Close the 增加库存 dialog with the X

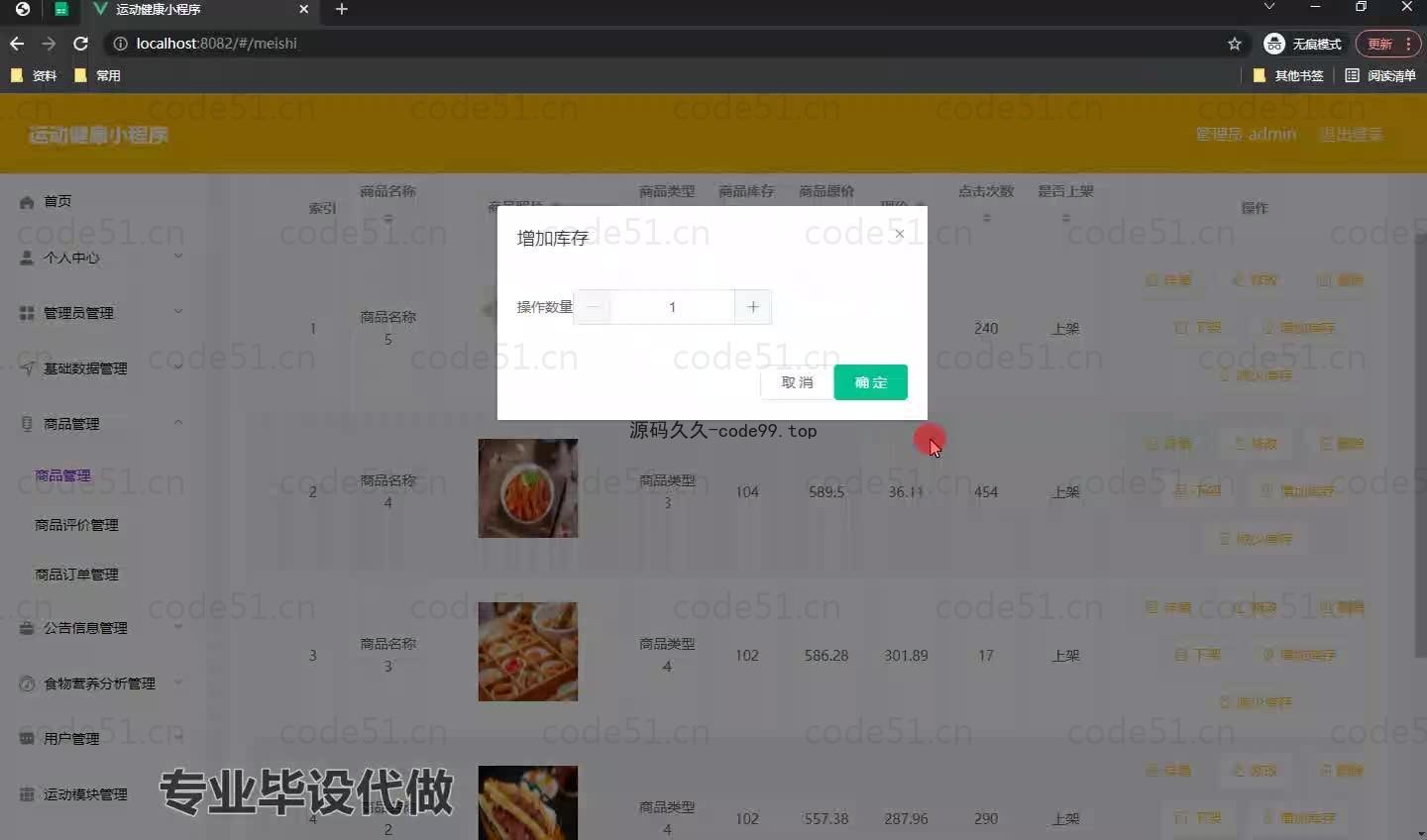(x=899, y=234)
